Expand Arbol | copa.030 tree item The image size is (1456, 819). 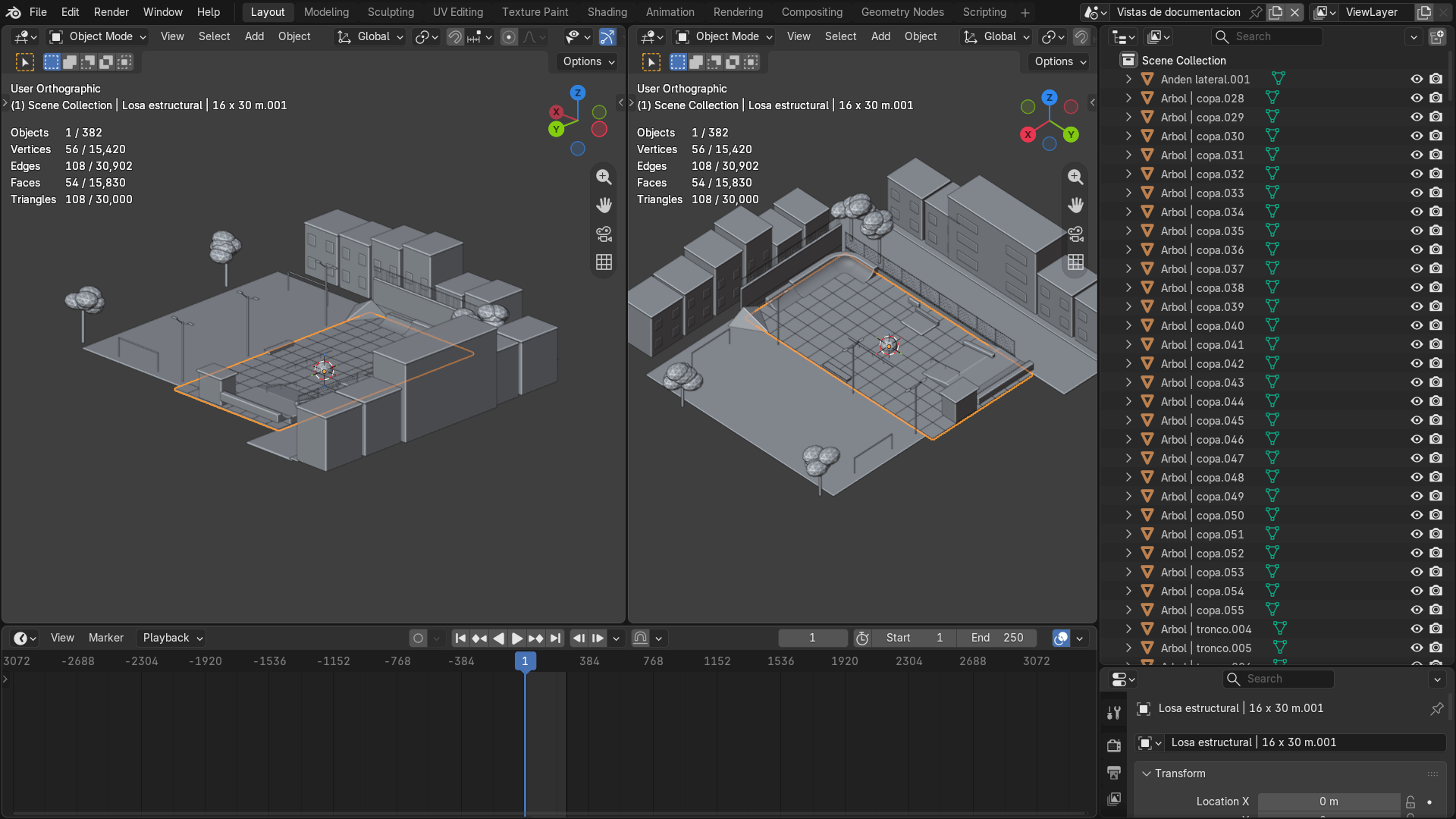(1128, 136)
